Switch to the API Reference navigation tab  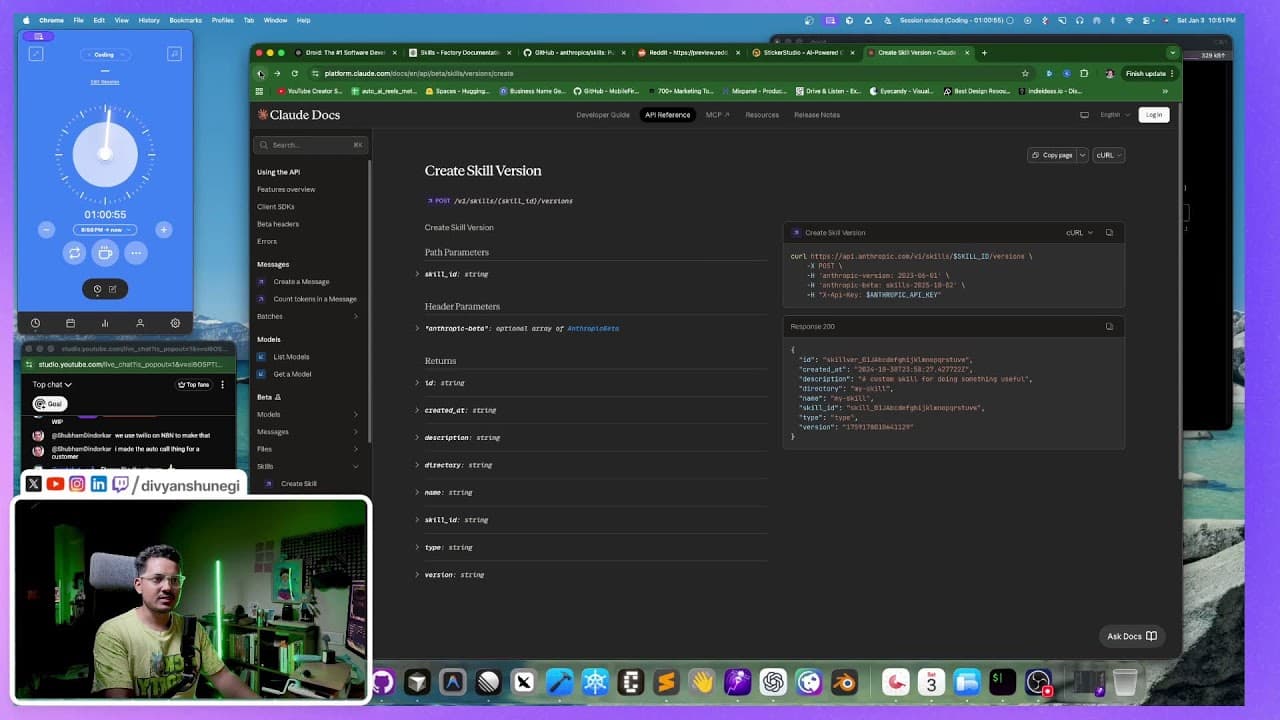[x=667, y=114]
